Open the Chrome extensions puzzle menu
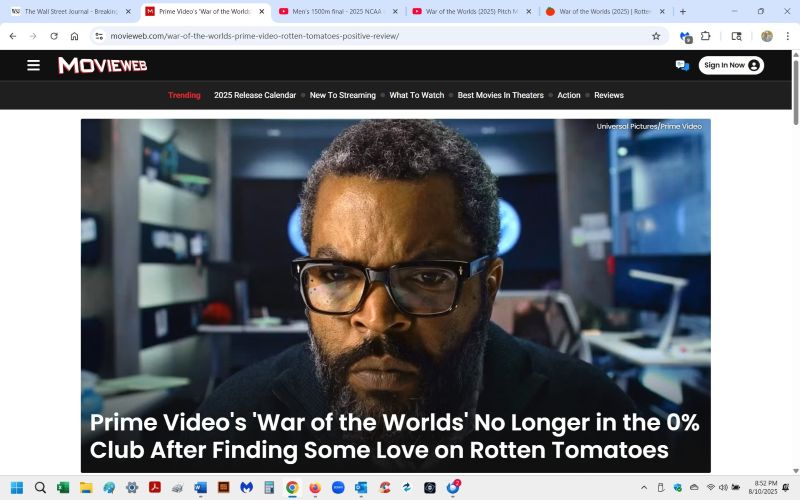Image resolution: width=800 pixels, height=500 pixels. (x=706, y=36)
